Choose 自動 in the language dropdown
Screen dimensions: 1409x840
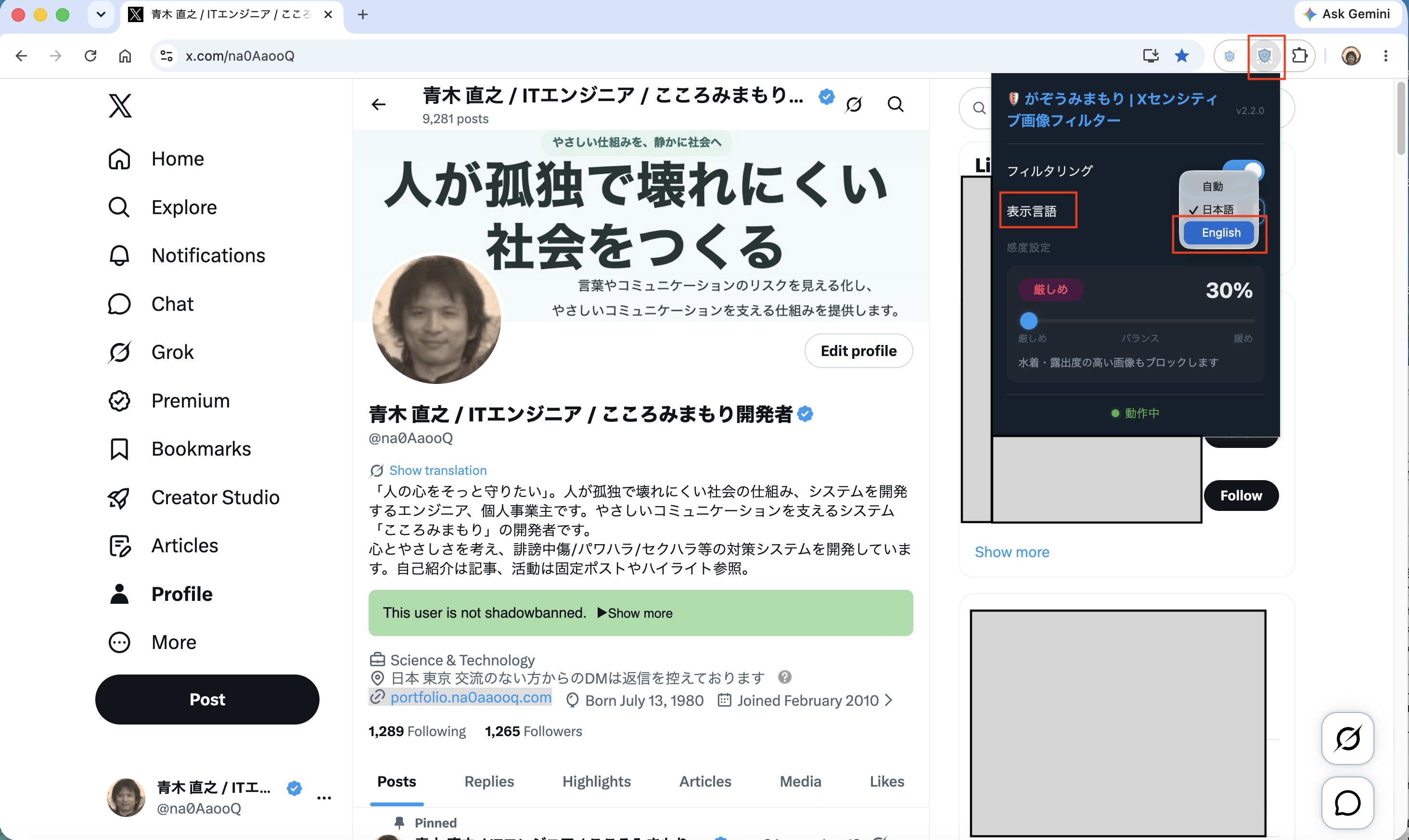coord(1213,186)
